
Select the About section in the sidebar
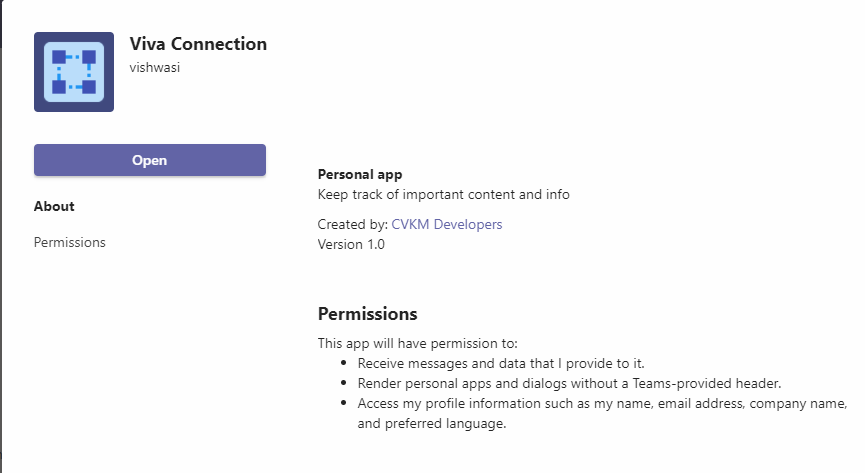pyautogui.click(x=54, y=206)
